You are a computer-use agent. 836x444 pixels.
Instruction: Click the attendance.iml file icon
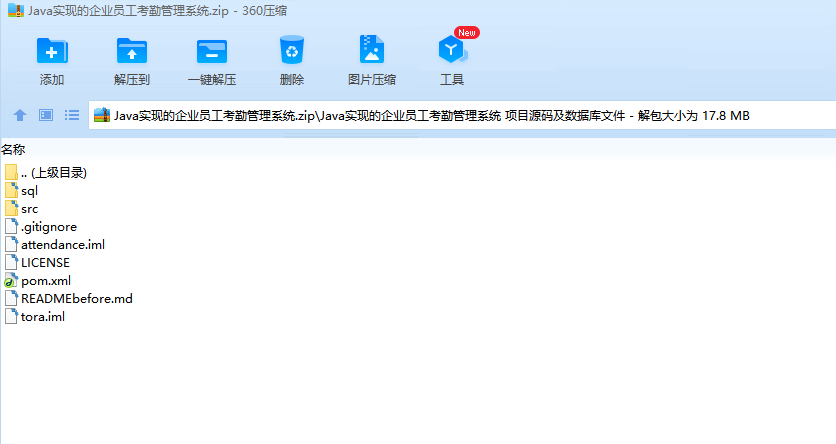tap(11, 245)
